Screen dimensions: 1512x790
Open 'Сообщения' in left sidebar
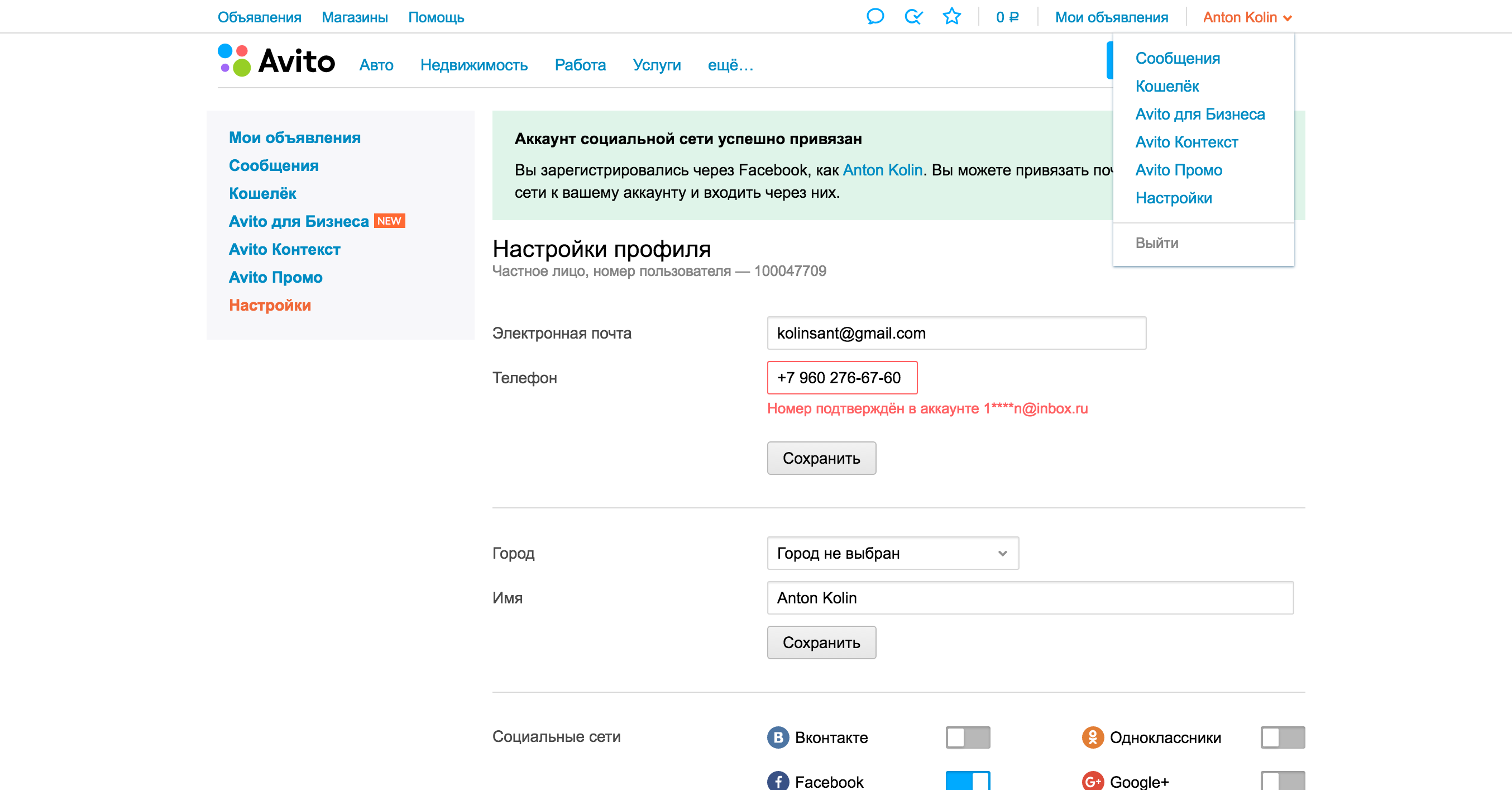[x=274, y=165]
